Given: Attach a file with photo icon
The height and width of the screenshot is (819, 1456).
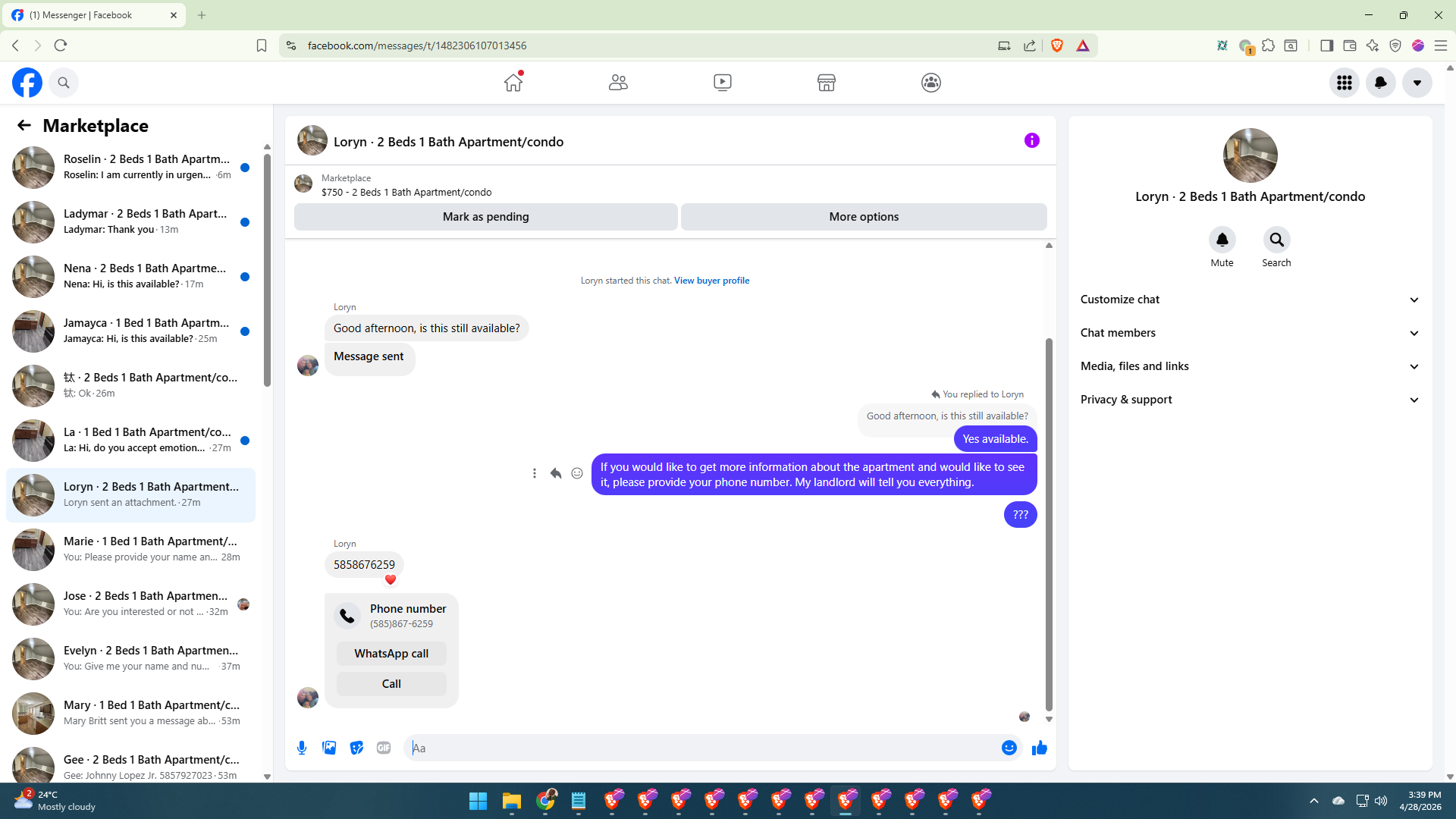Looking at the screenshot, I should (329, 748).
